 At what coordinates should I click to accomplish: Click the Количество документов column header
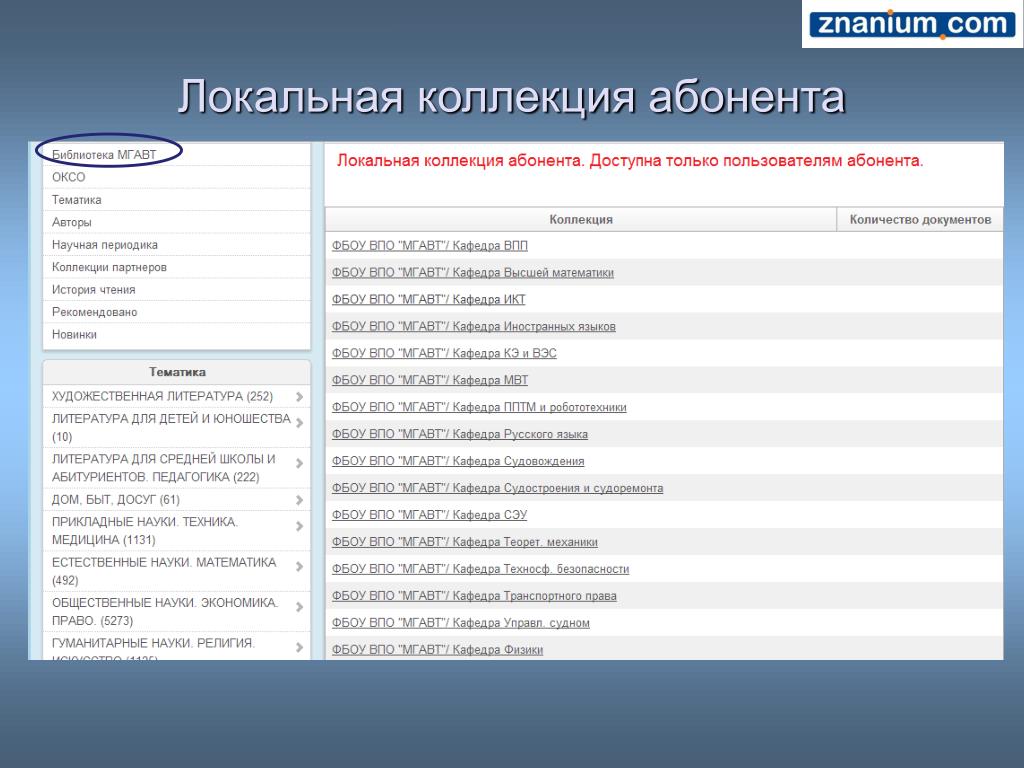click(920, 219)
